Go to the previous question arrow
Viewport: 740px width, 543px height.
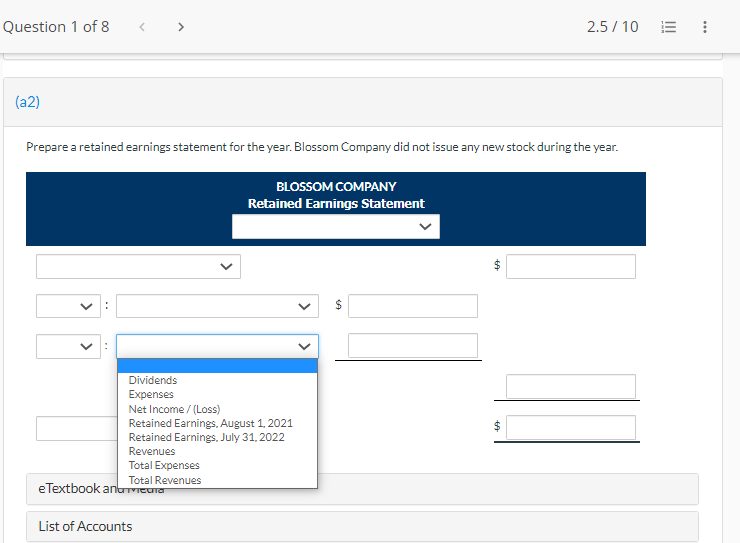[142, 27]
